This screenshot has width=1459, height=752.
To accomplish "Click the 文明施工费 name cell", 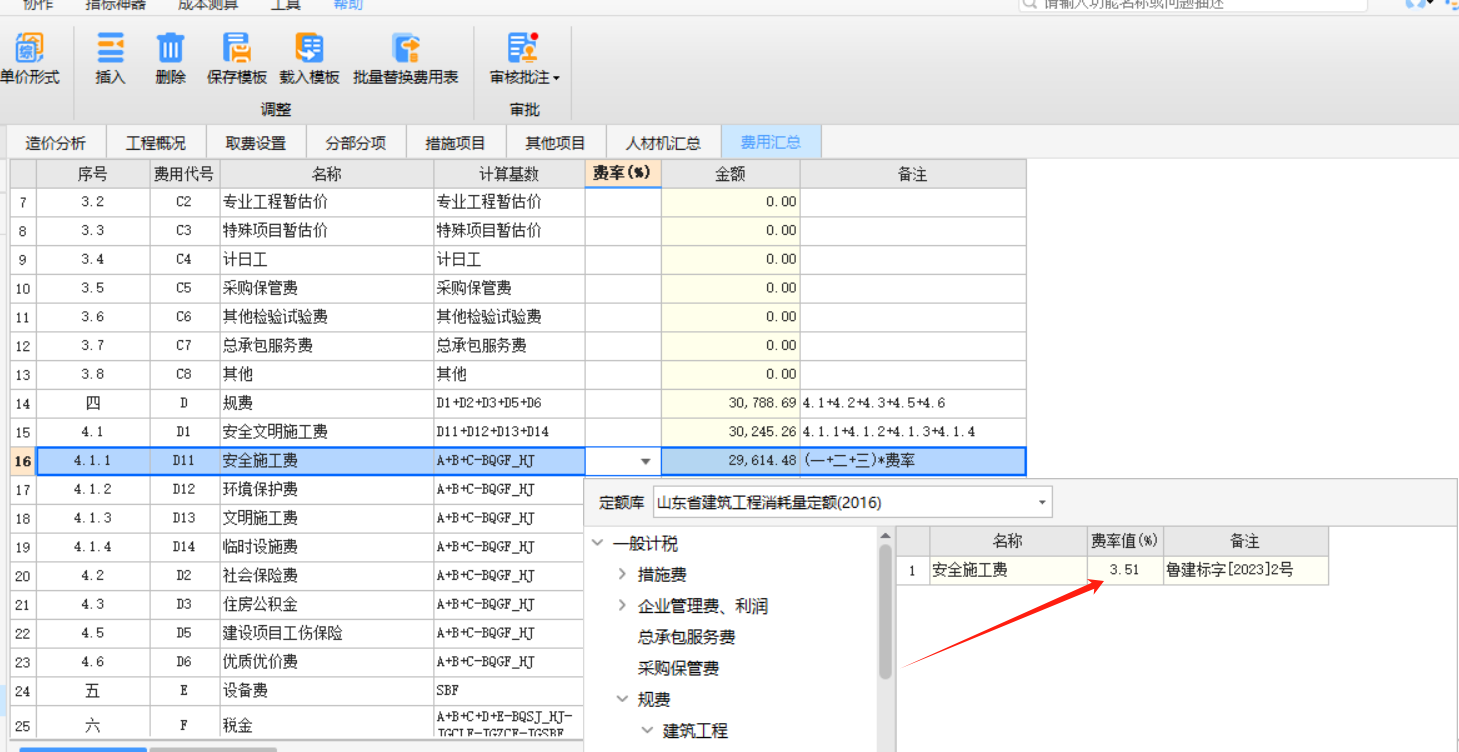I will click(x=327, y=518).
